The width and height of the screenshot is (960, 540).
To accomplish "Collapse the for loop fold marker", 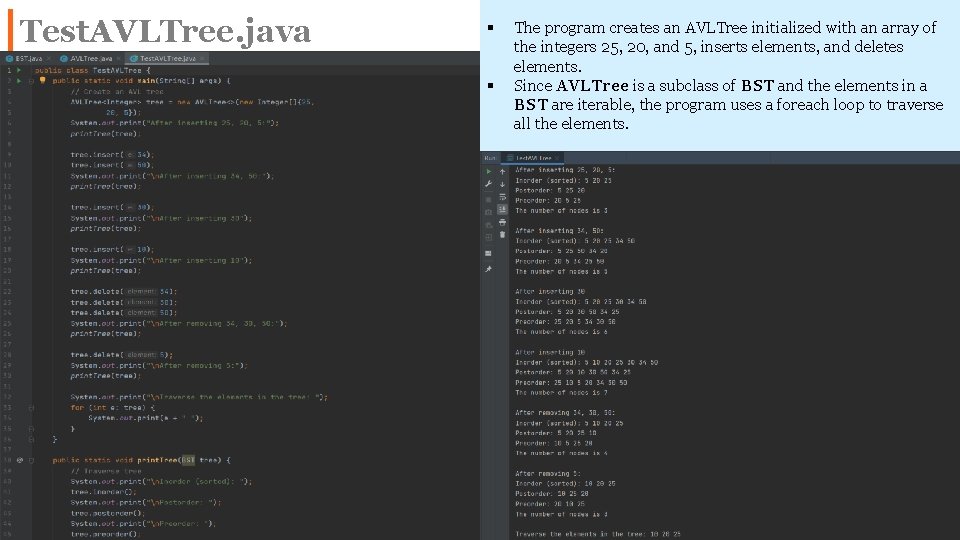I will (31, 408).
